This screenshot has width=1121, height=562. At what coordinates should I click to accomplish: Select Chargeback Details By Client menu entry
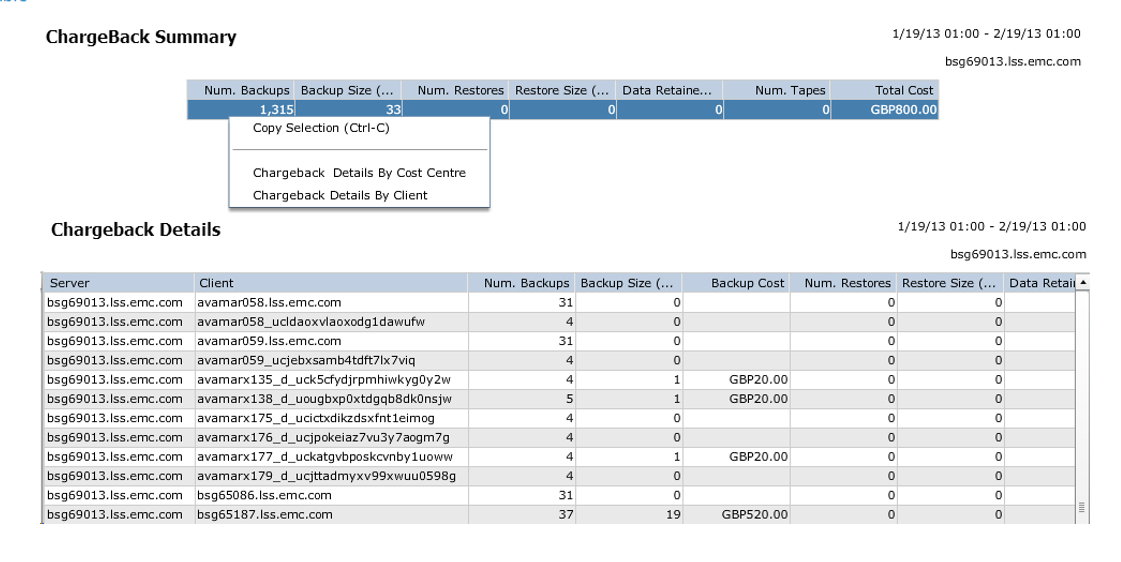[x=340, y=195]
